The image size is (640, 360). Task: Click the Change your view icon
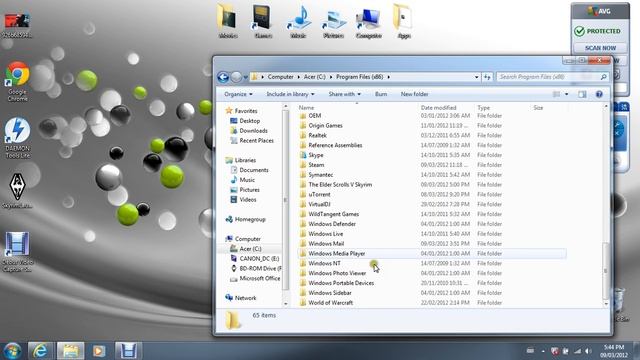pyautogui.click(x=556, y=94)
